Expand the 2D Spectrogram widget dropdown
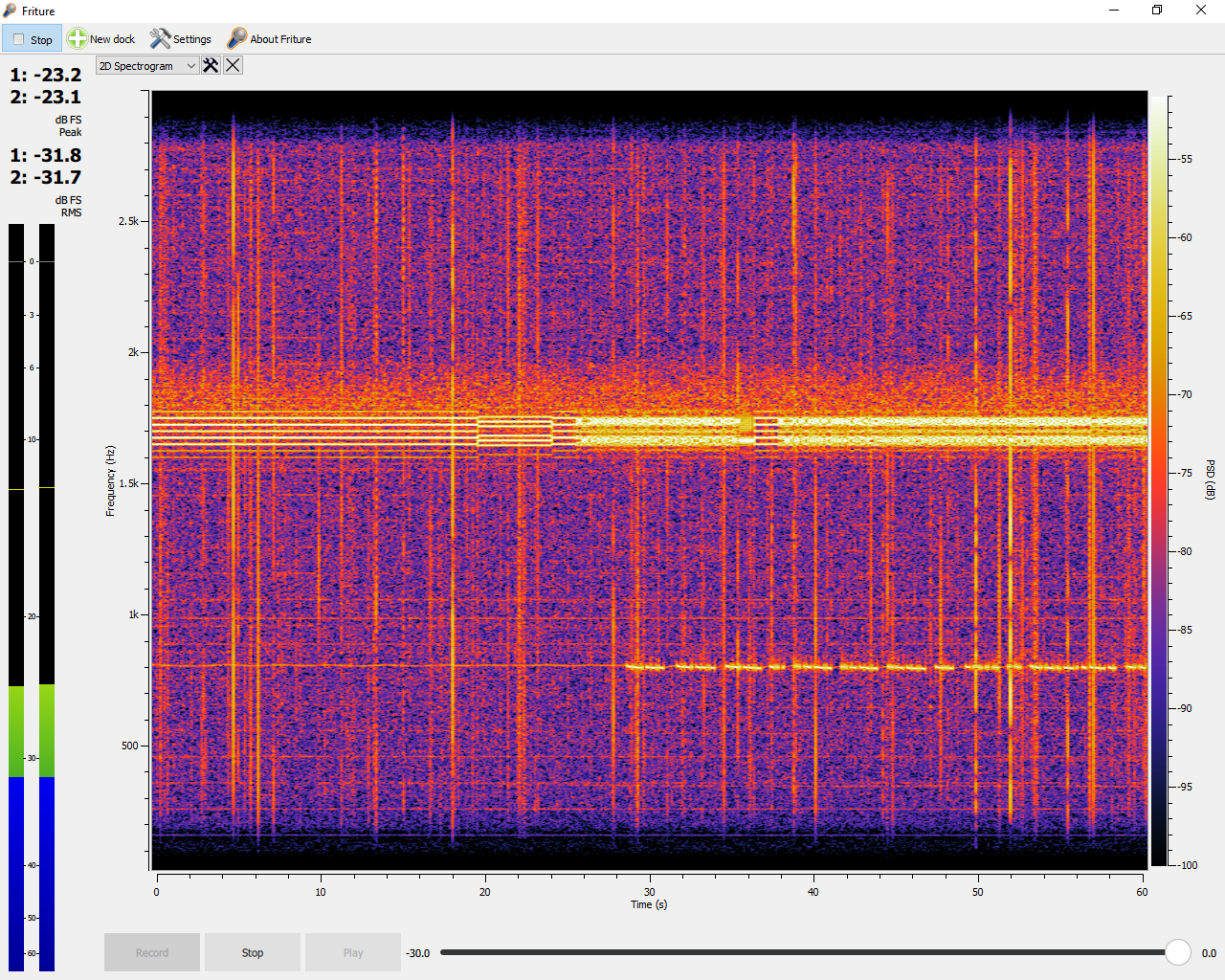This screenshot has height=980, width=1225. (146, 66)
